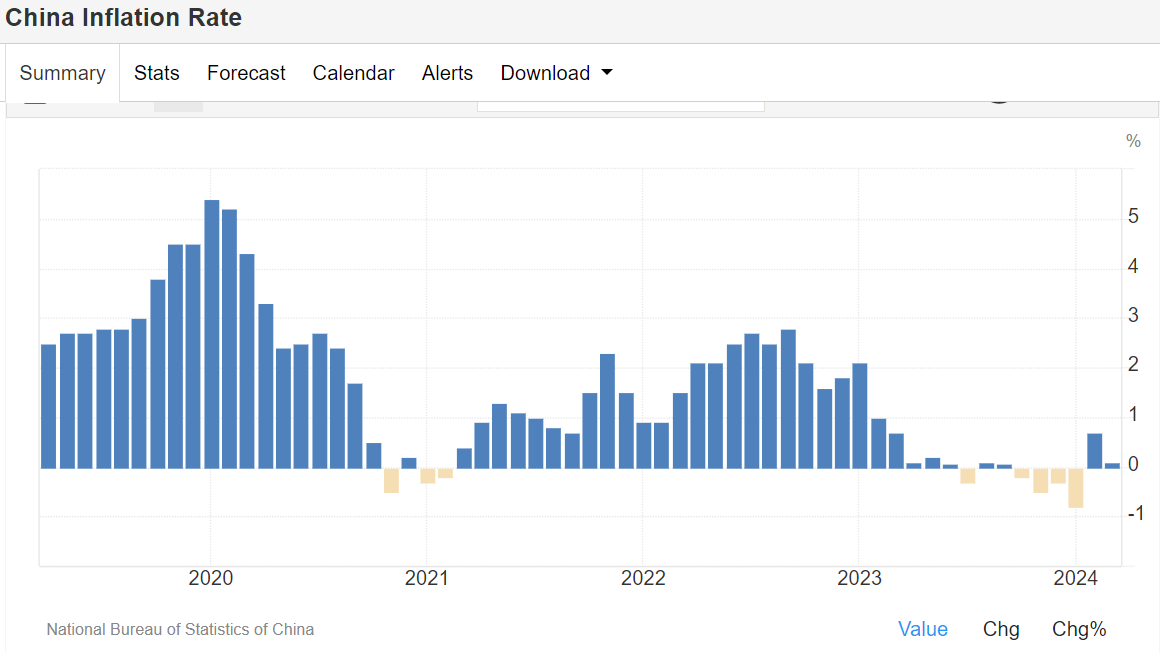The width and height of the screenshot is (1160, 653).
Task: Select the Value display mode
Action: tap(922, 629)
